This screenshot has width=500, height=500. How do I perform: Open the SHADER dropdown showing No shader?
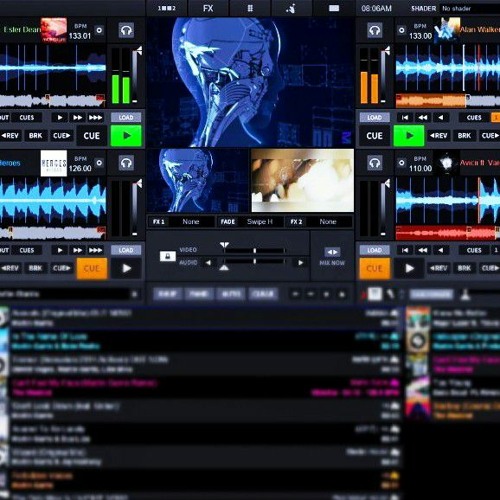pyautogui.click(x=469, y=9)
